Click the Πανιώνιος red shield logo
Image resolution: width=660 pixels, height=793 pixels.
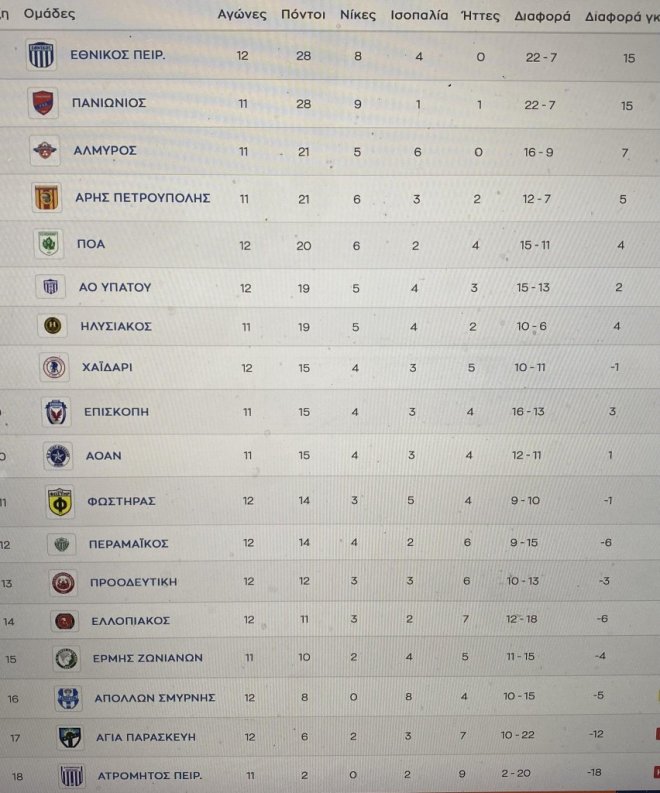(43, 102)
